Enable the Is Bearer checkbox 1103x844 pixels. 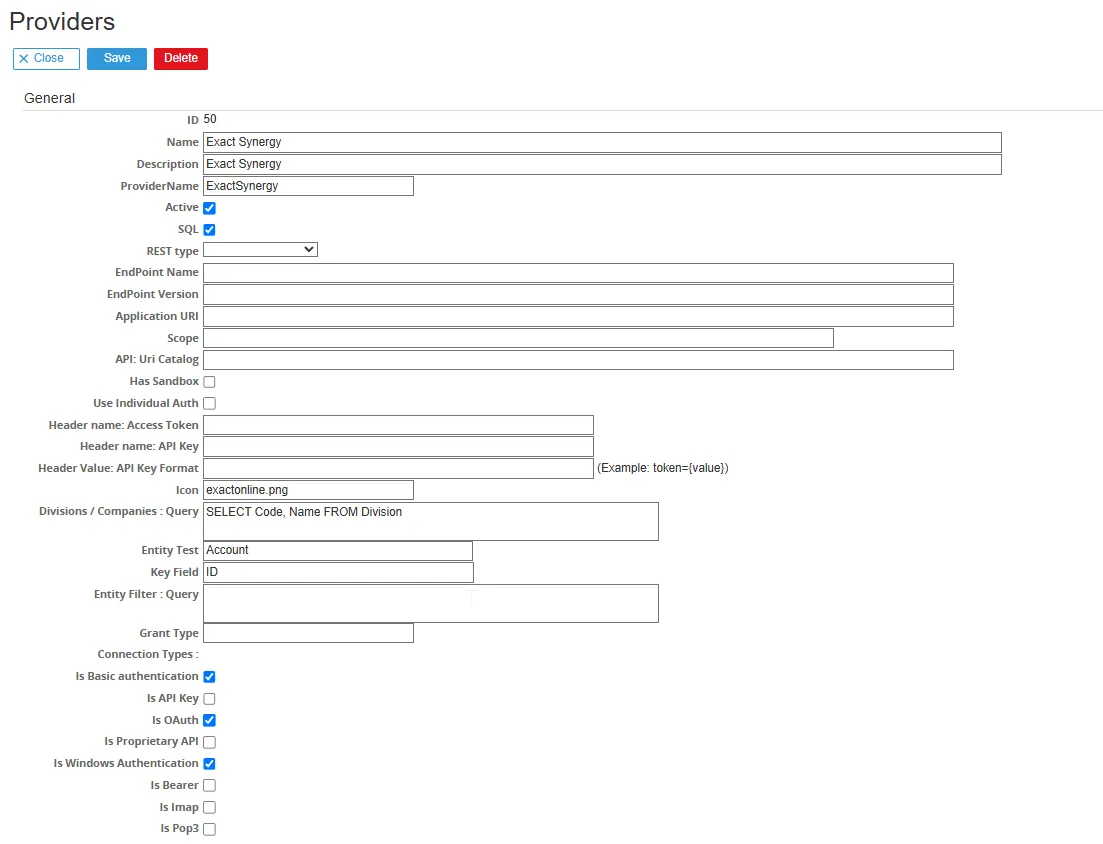click(210, 786)
